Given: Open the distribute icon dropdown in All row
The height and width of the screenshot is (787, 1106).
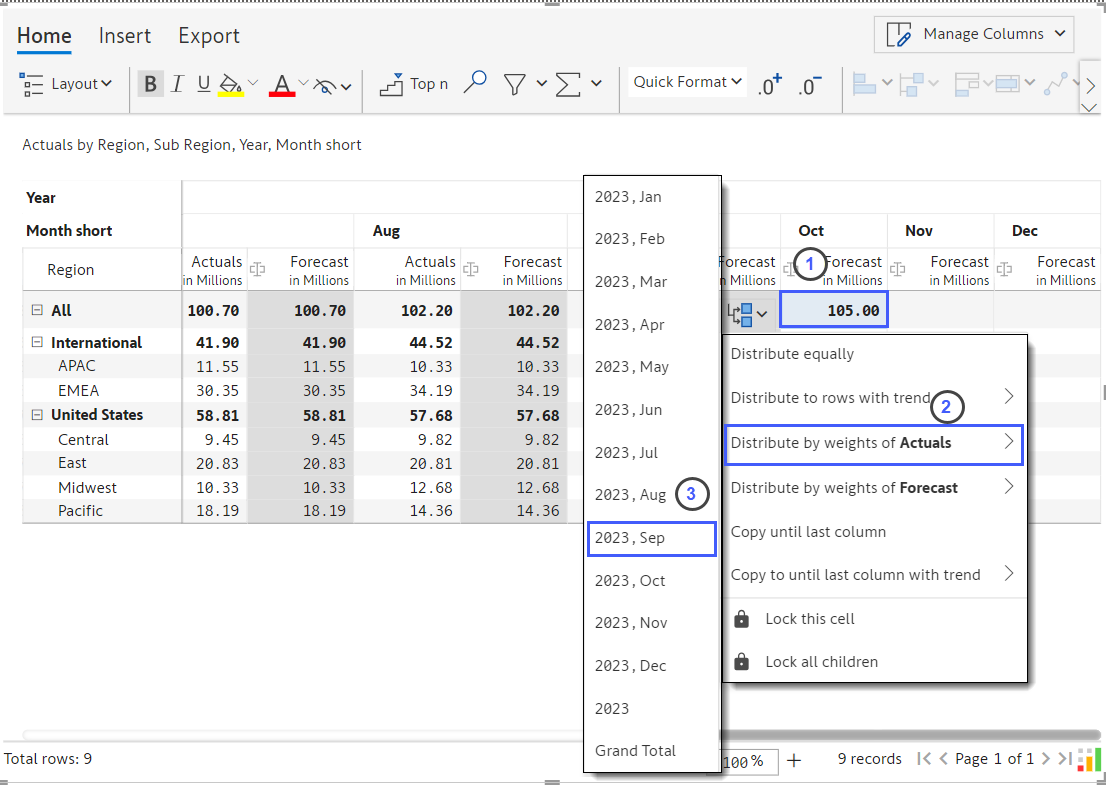Looking at the screenshot, I should [x=749, y=313].
